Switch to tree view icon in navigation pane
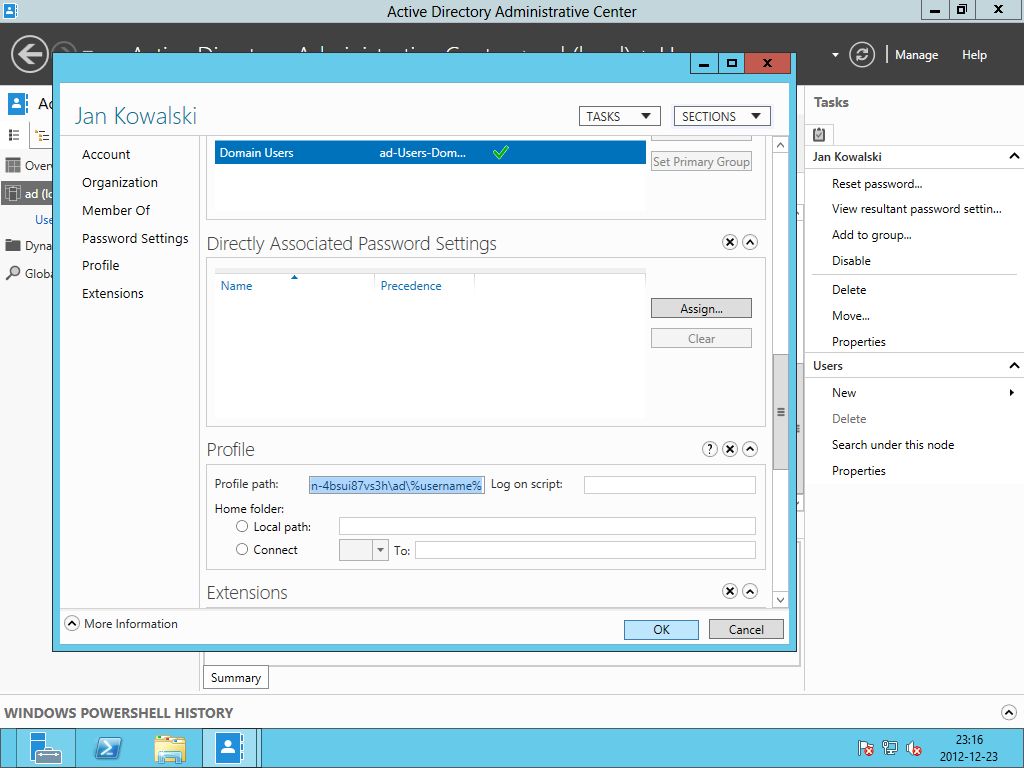The height and width of the screenshot is (768, 1024). coord(42,136)
